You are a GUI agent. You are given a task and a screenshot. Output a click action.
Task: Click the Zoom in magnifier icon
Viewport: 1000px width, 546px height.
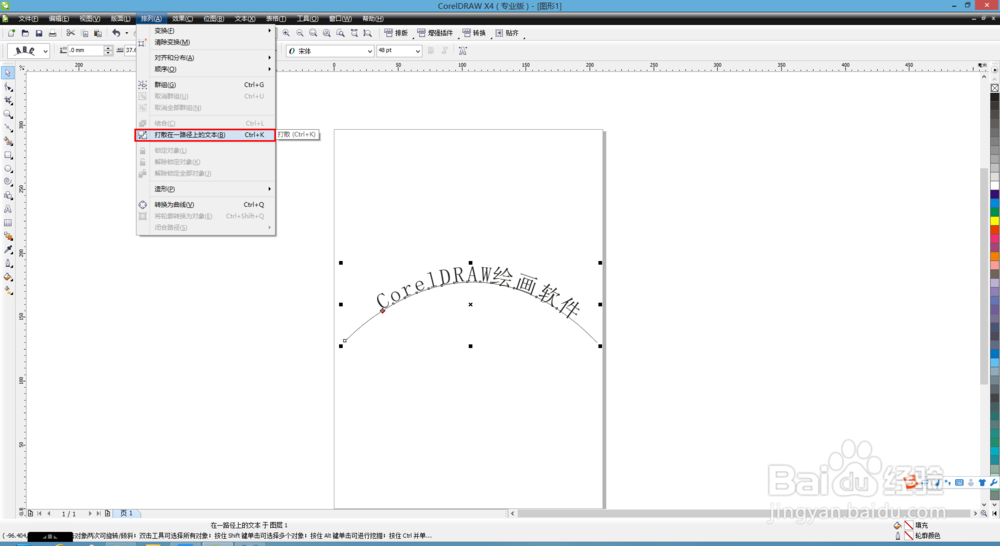click(x=286, y=33)
